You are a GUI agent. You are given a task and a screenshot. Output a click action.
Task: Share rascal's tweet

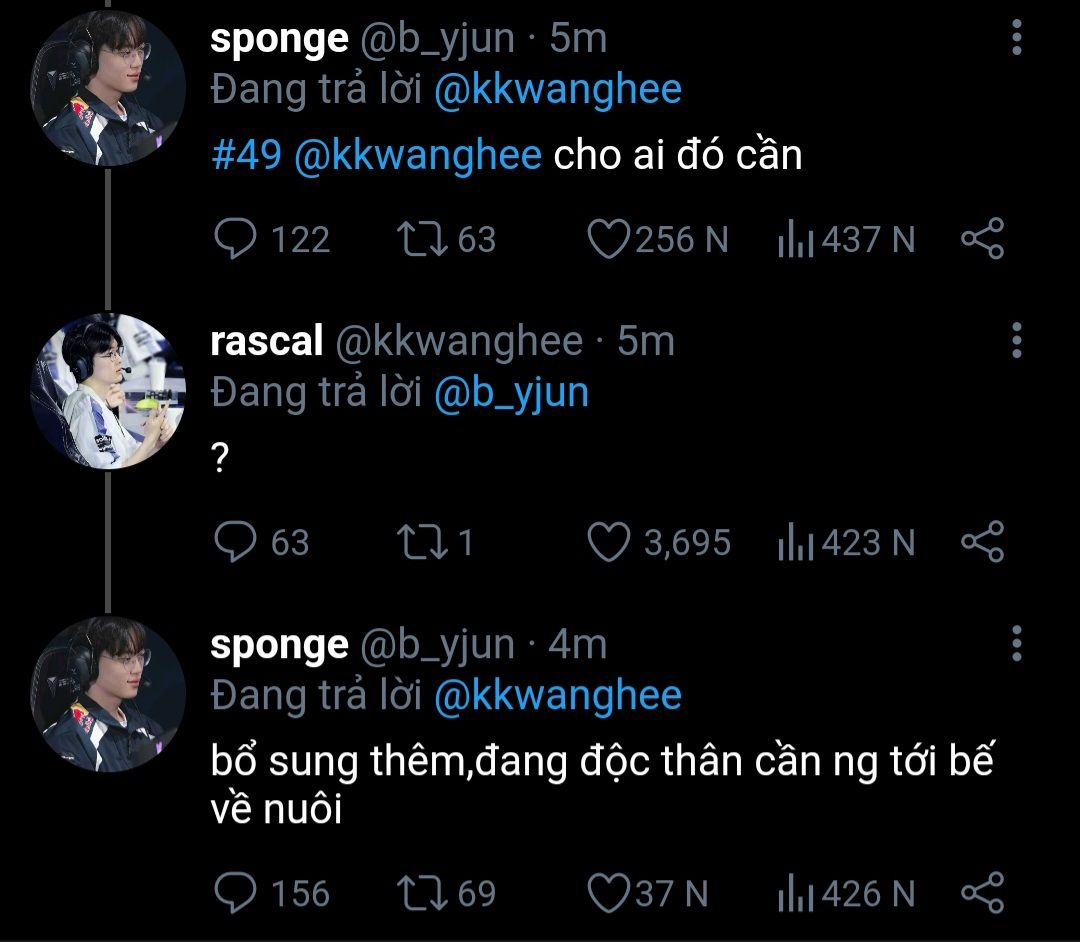tap(981, 542)
